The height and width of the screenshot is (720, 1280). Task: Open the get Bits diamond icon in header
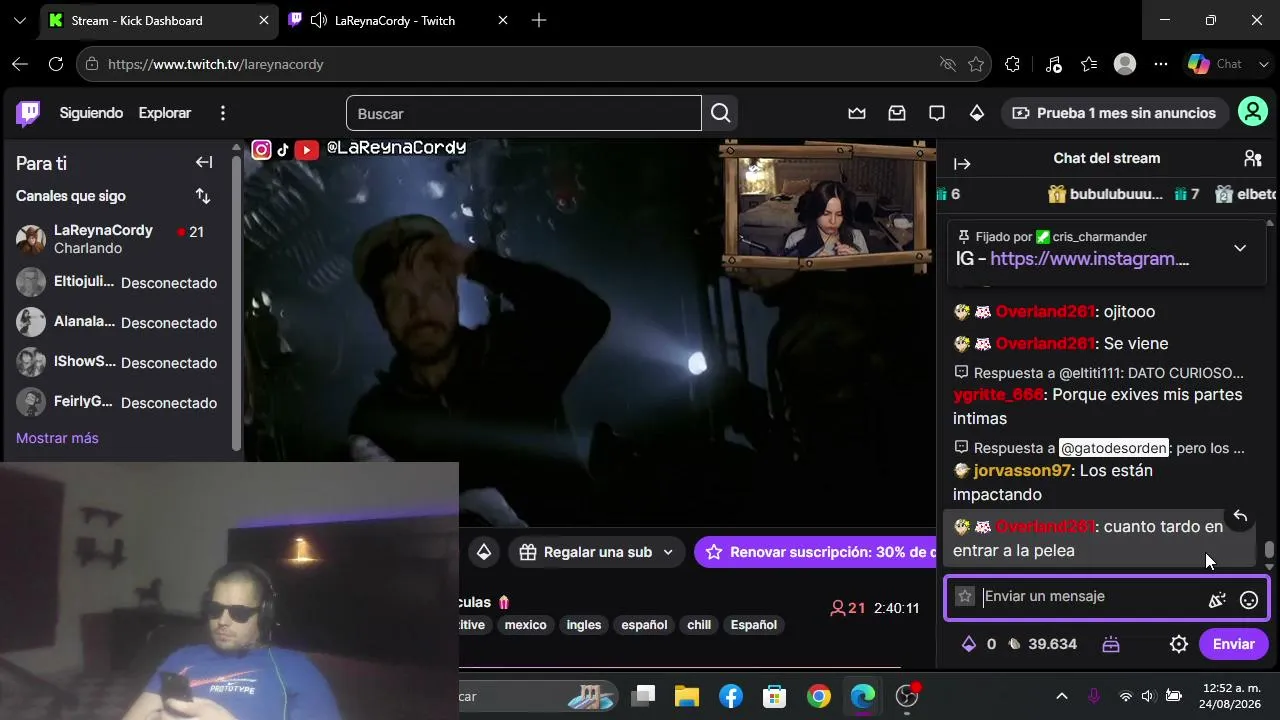coord(977,113)
